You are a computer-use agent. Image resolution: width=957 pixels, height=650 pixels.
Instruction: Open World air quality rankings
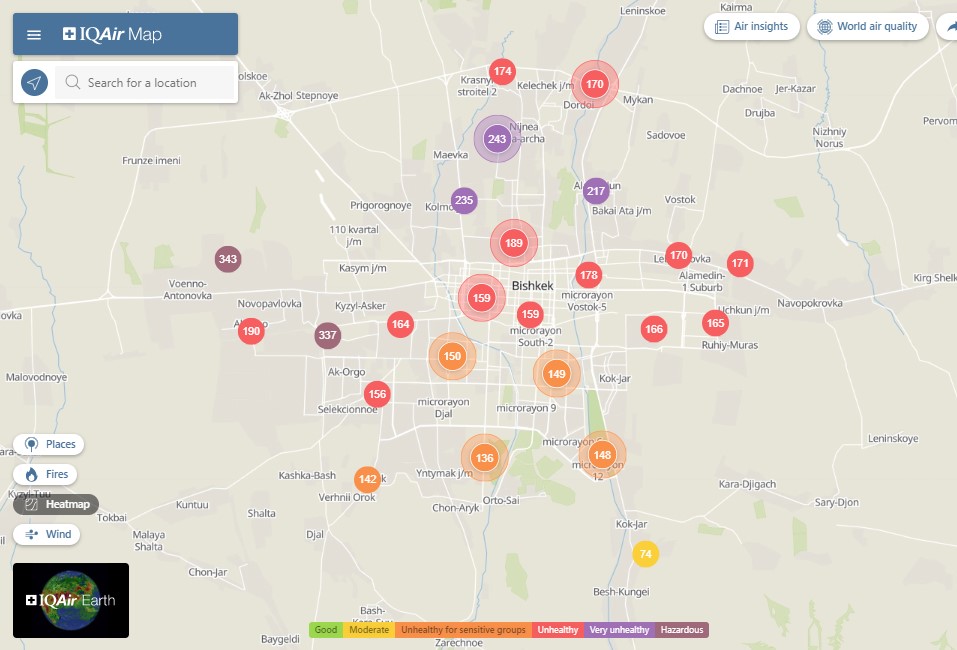pos(867,27)
